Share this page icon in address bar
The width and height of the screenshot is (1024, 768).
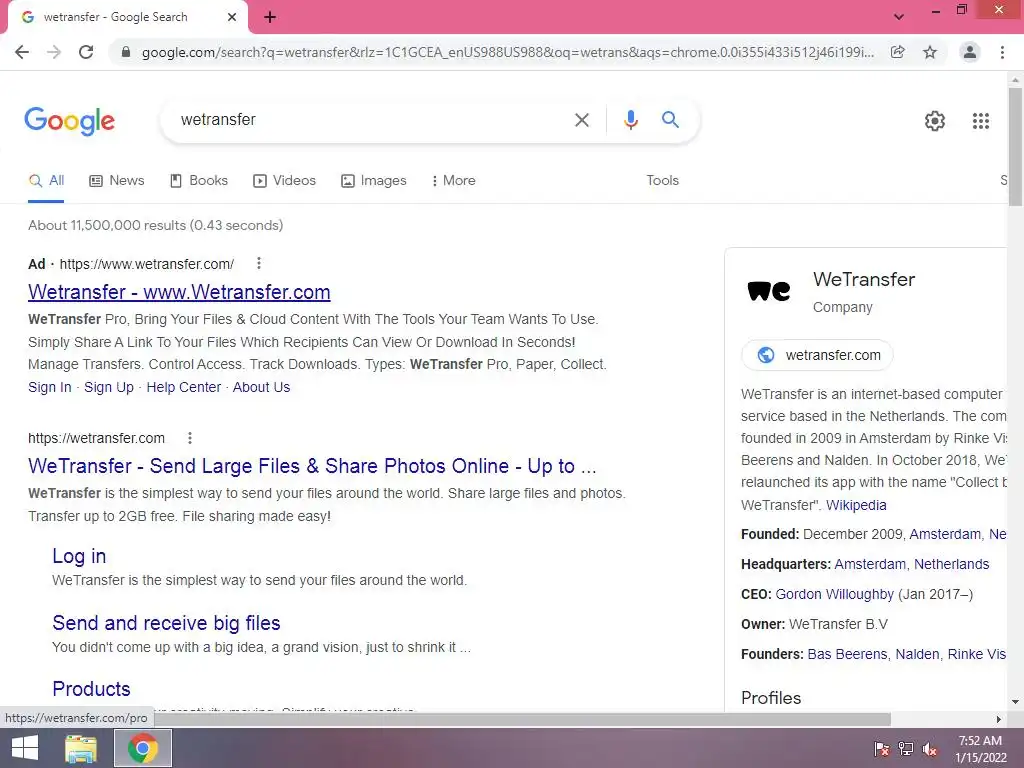898,52
